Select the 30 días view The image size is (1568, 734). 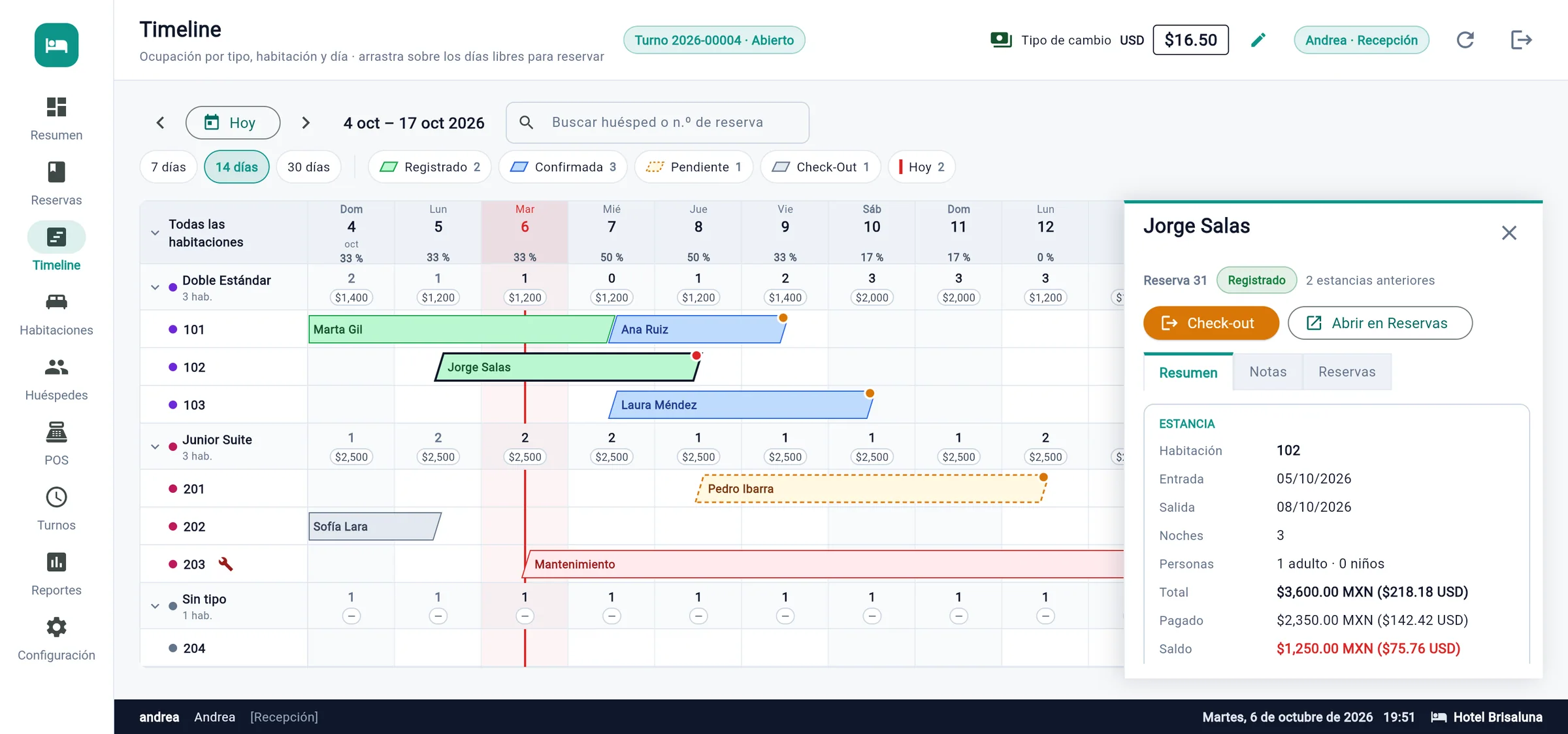pos(308,167)
